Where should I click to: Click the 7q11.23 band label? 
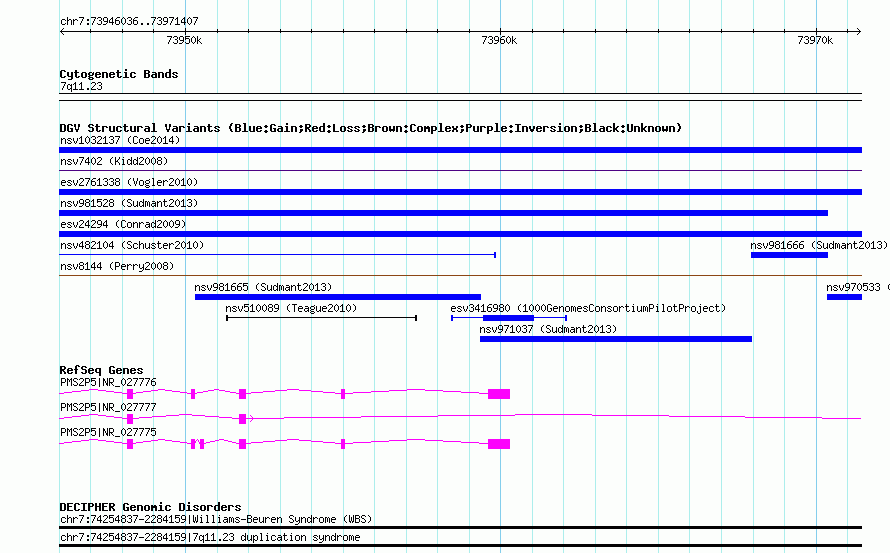click(81, 86)
